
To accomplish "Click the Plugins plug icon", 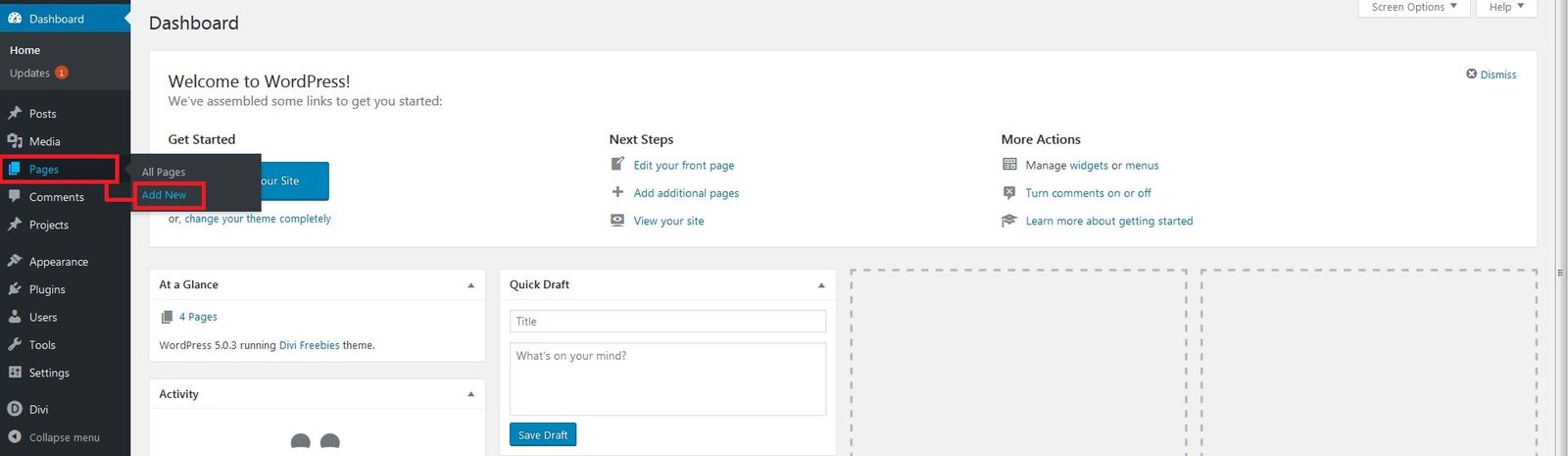I will point(15,289).
